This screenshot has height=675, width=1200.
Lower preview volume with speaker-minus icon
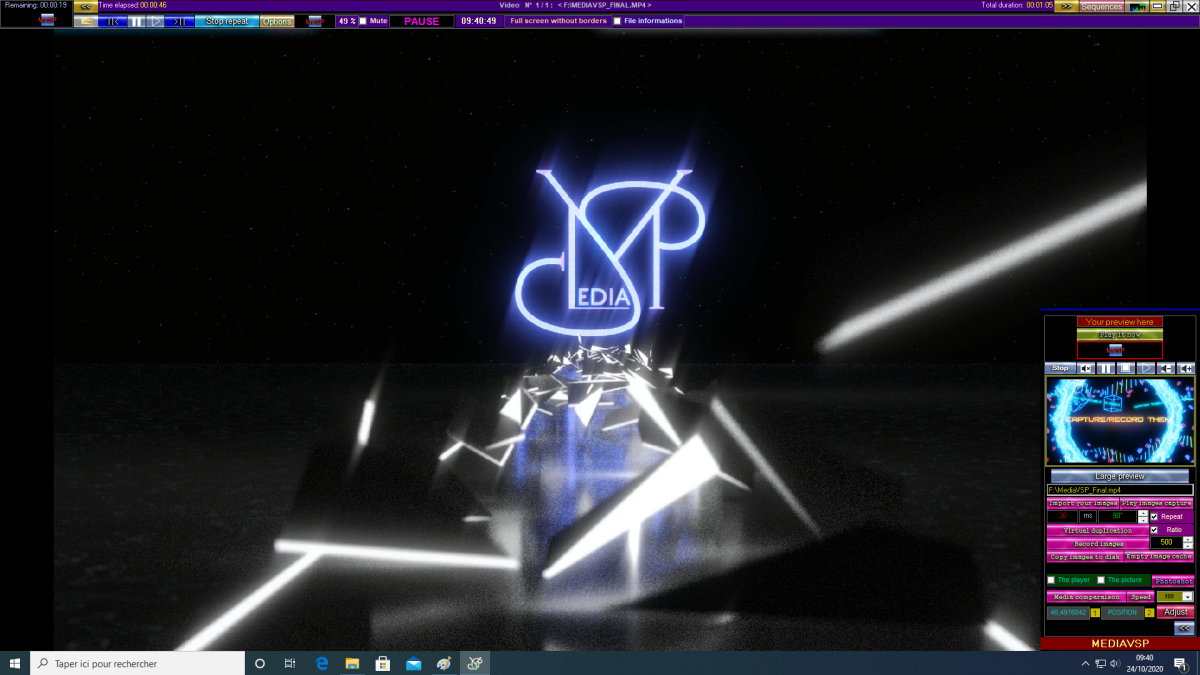(1166, 368)
